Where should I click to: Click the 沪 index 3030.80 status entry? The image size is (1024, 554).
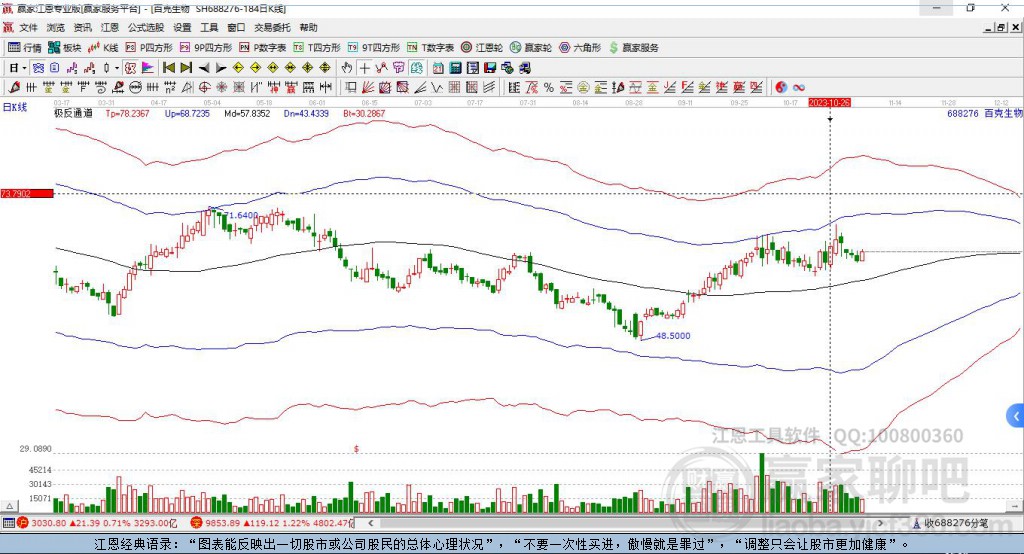click(x=97, y=523)
